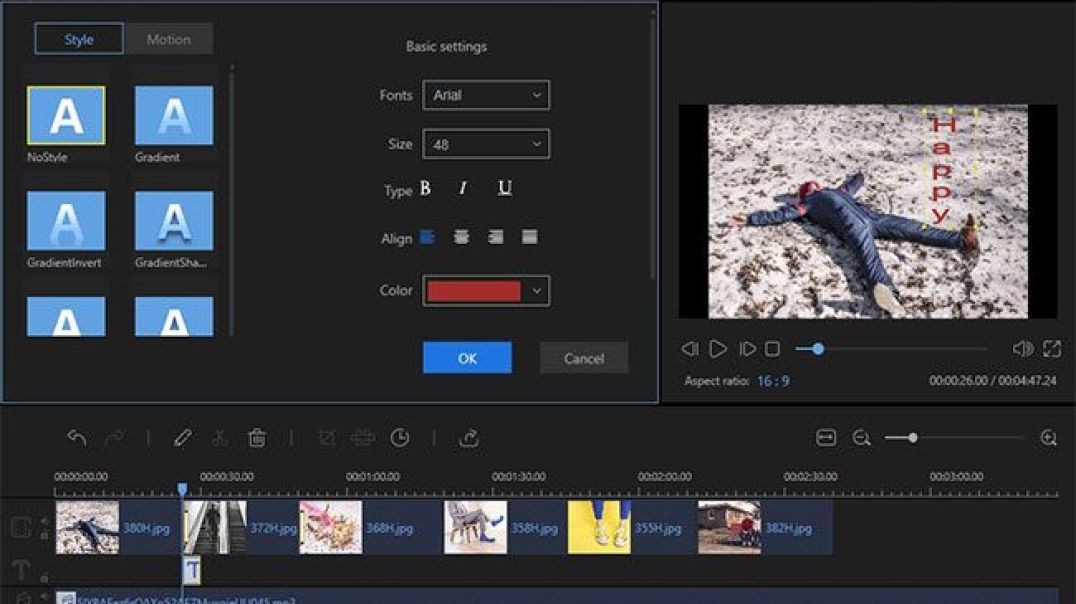This screenshot has width=1076, height=604.
Task: Enter fullscreen preview mode
Action: tap(1052, 349)
